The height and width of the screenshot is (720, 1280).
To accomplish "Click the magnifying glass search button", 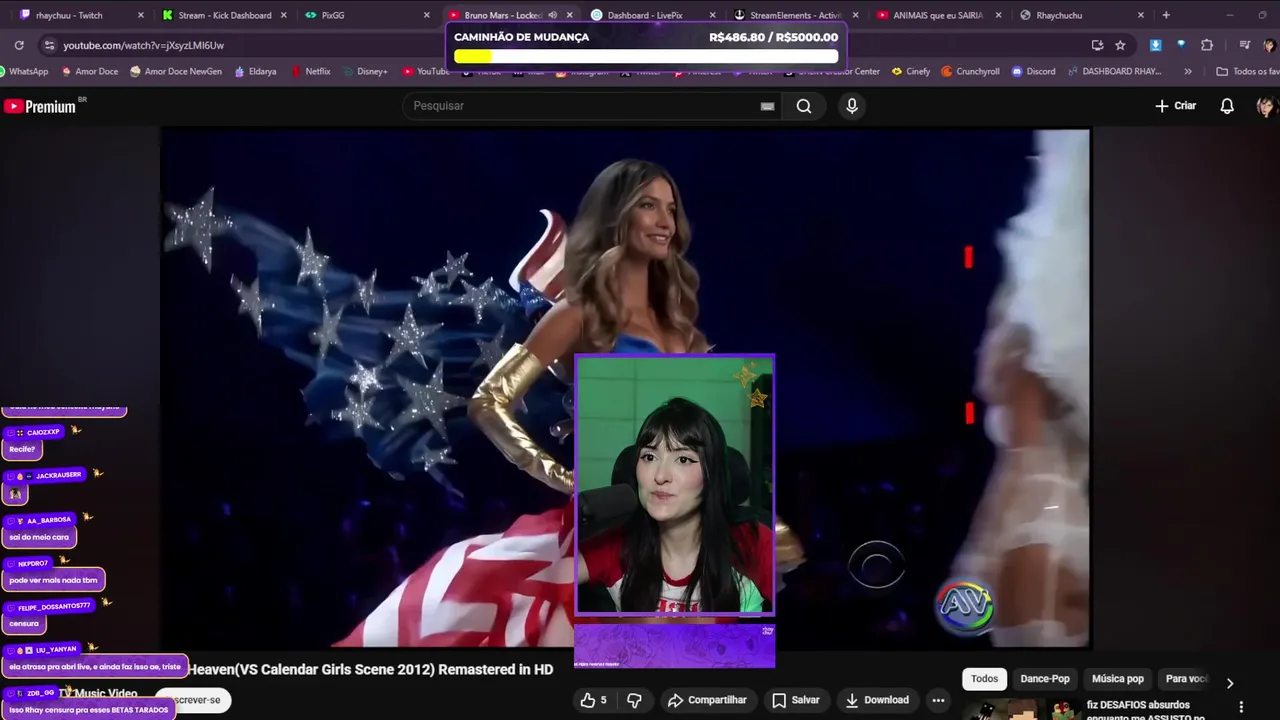I will pos(804,106).
